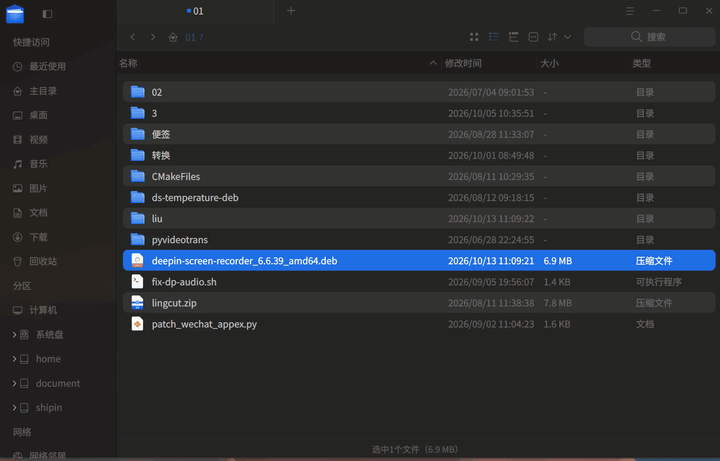This screenshot has height=461, width=720.
Task: Select the liu folder icon
Action: (x=137, y=219)
